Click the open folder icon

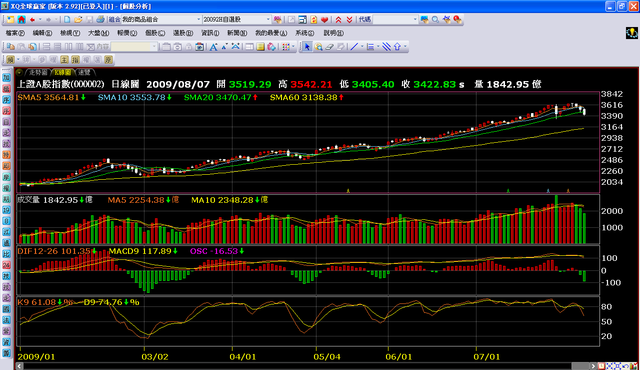78,19
